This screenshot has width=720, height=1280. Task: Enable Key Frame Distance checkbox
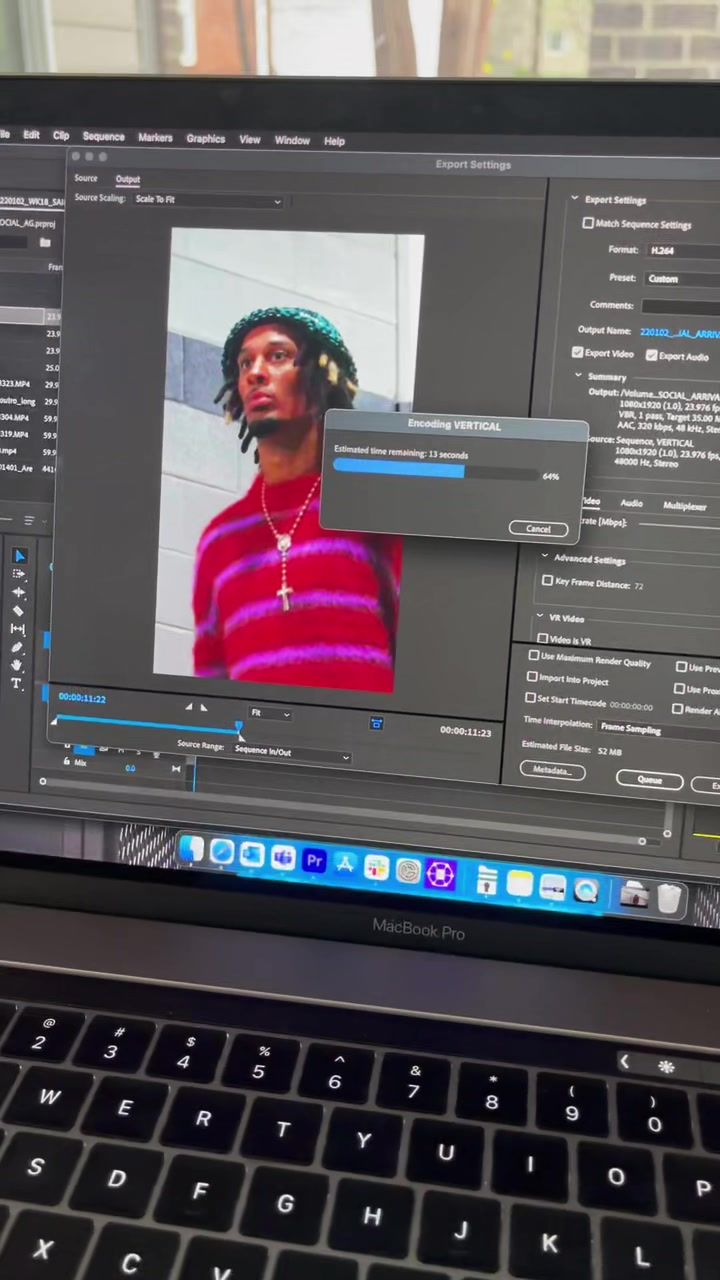[x=547, y=581]
